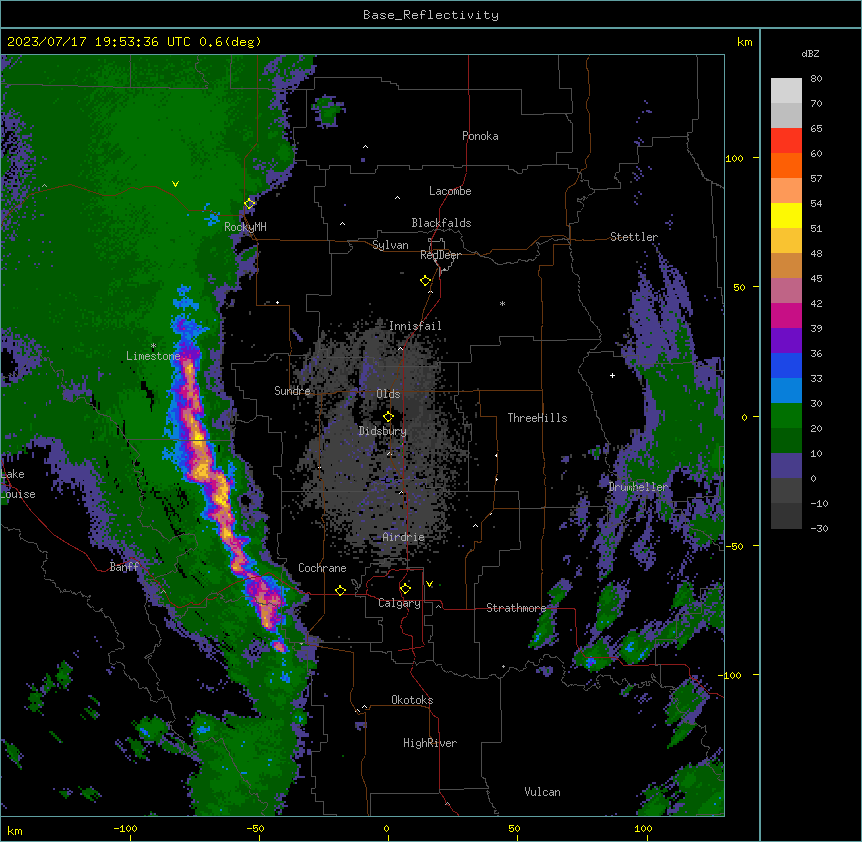The image size is (862, 842).
Task: Select the Drumheller label
Action: click(638, 487)
